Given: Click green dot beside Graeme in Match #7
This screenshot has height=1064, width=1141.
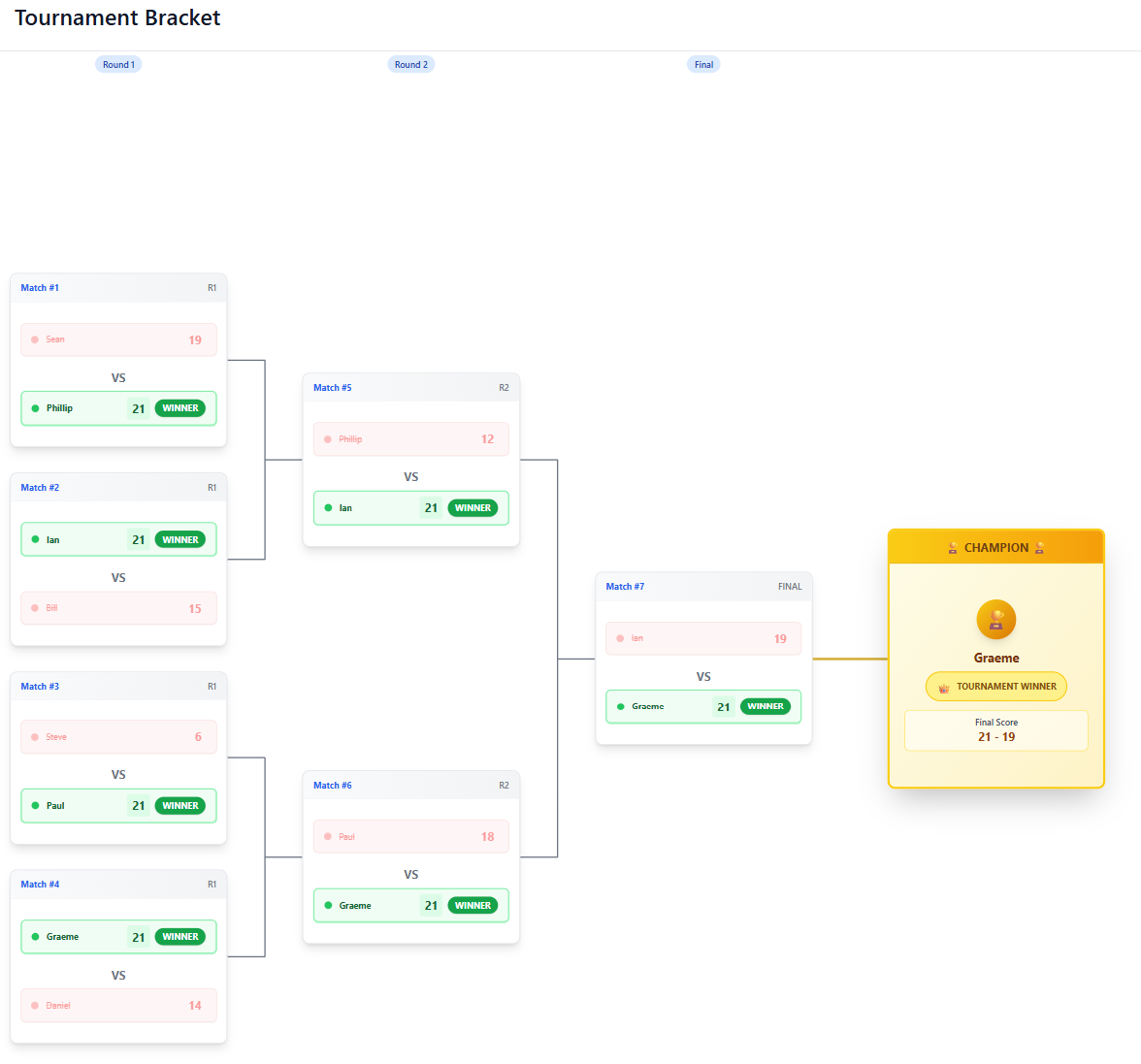Looking at the screenshot, I should (621, 707).
